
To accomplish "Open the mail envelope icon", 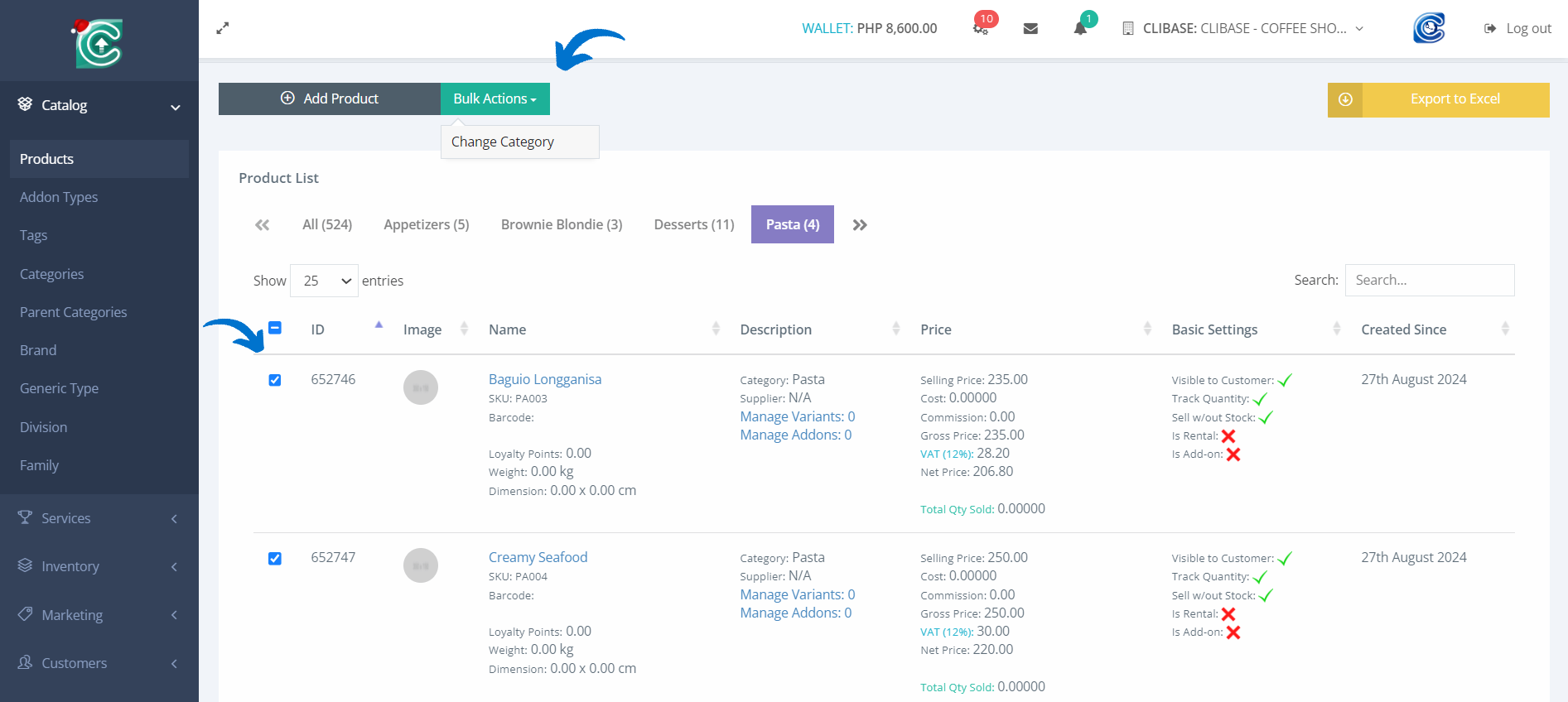I will coord(1030,28).
